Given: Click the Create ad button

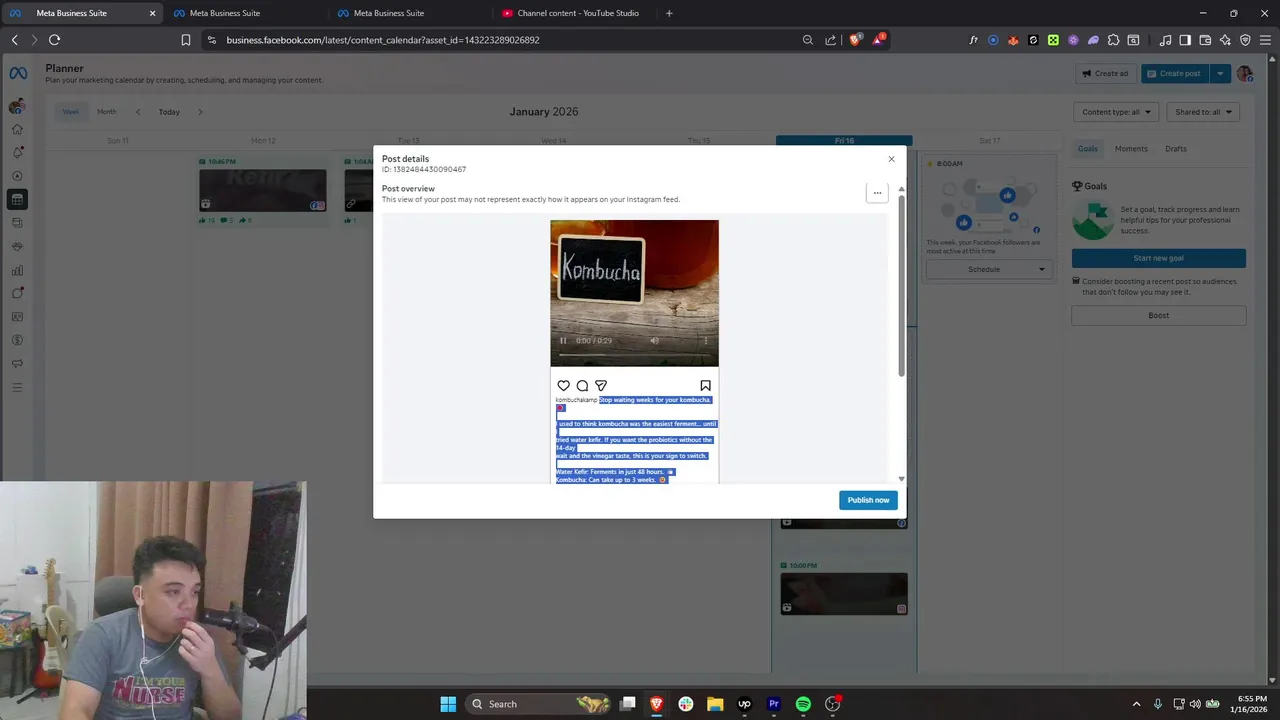Looking at the screenshot, I should coord(1105,73).
